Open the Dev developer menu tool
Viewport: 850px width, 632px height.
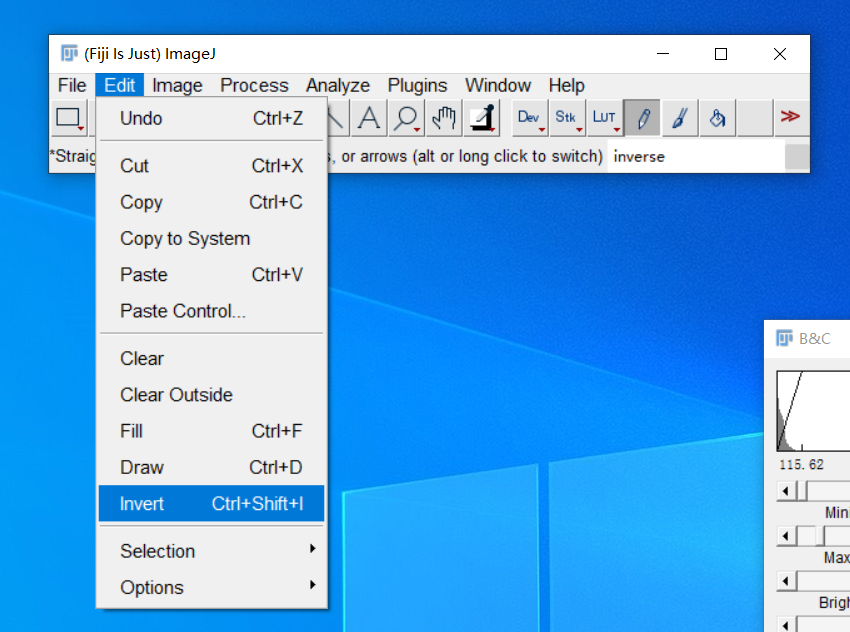pyautogui.click(x=529, y=118)
